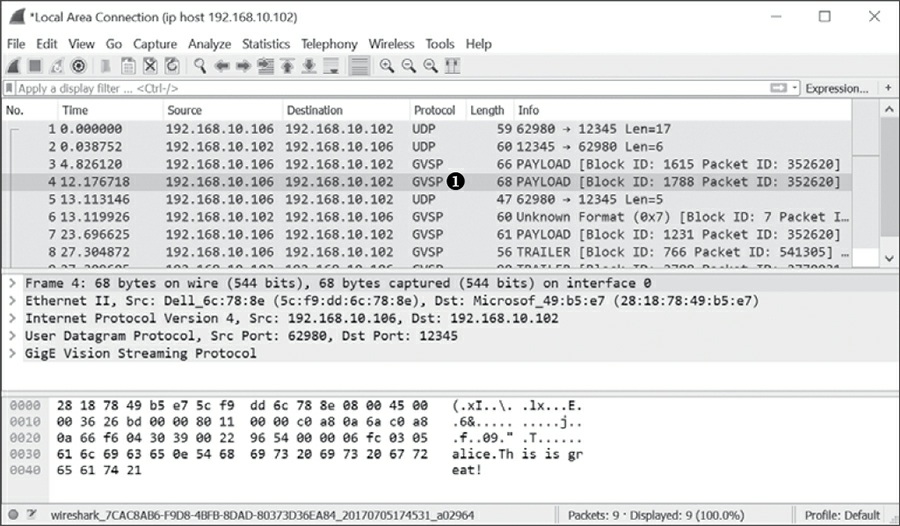This screenshot has height=526, width=900.
Task: Sort by the Info column header
Action: click(x=683, y=110)
